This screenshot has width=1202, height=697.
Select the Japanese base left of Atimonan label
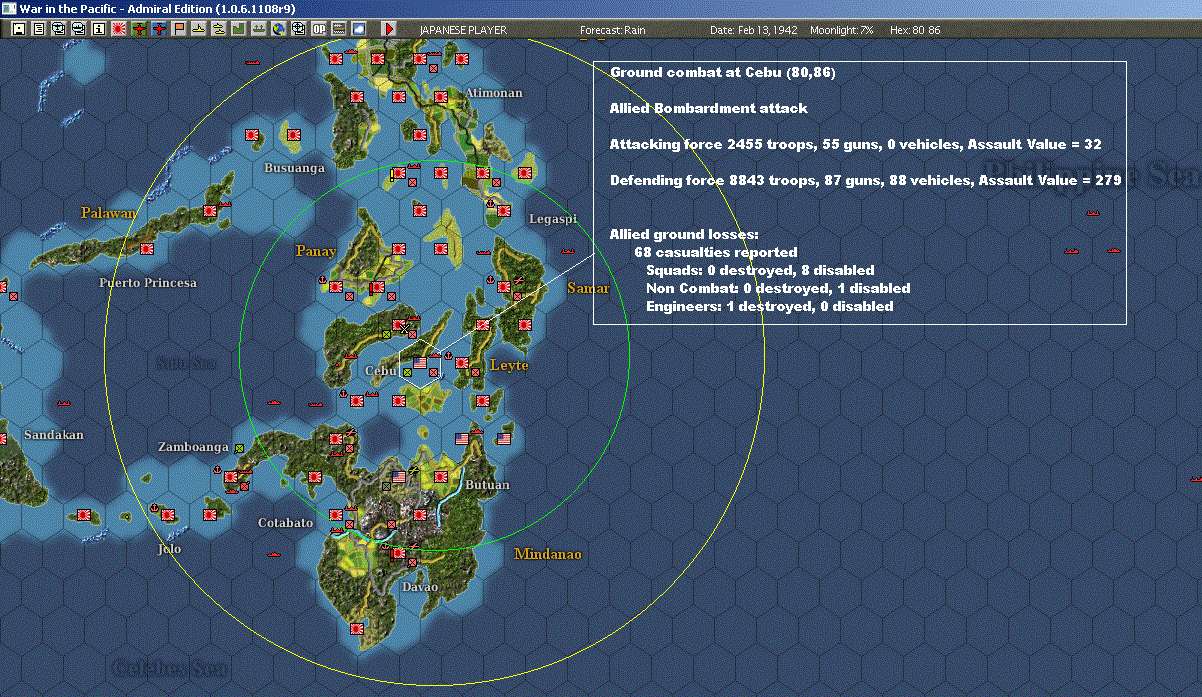click(440, 97)
